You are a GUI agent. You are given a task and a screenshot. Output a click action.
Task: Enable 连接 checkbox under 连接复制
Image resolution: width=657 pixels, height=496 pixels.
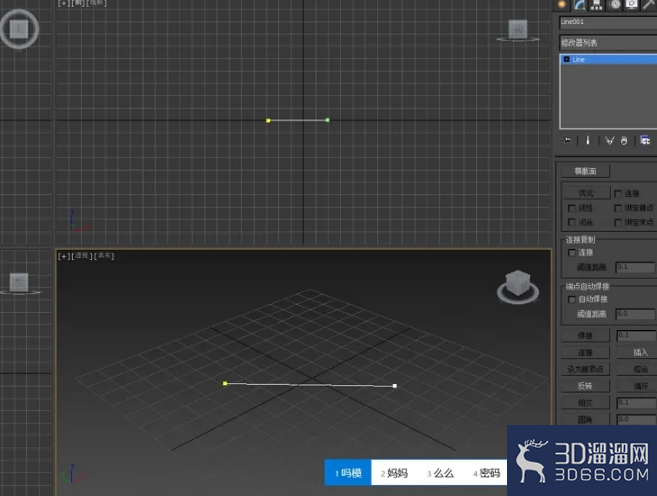[572, 252]
